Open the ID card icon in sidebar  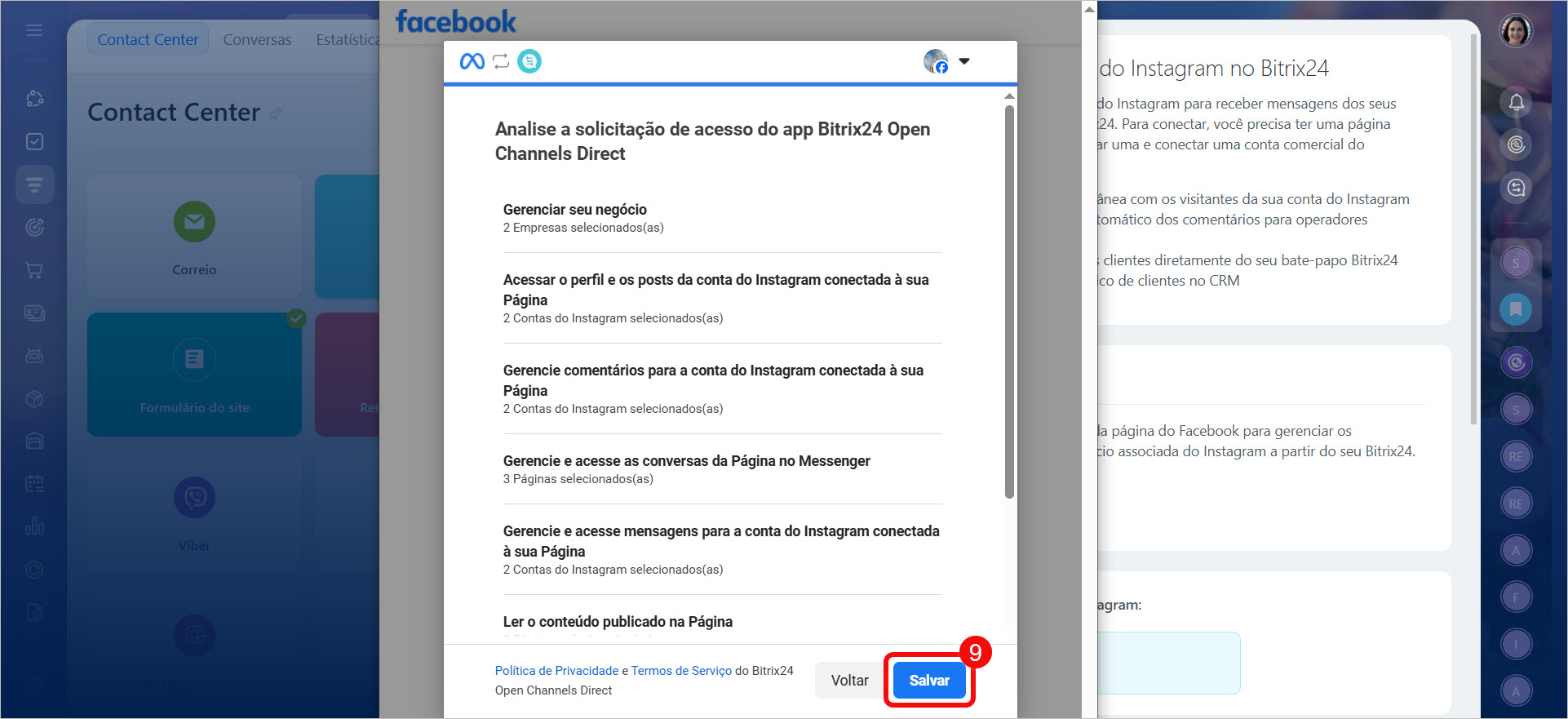click(34, 313)
